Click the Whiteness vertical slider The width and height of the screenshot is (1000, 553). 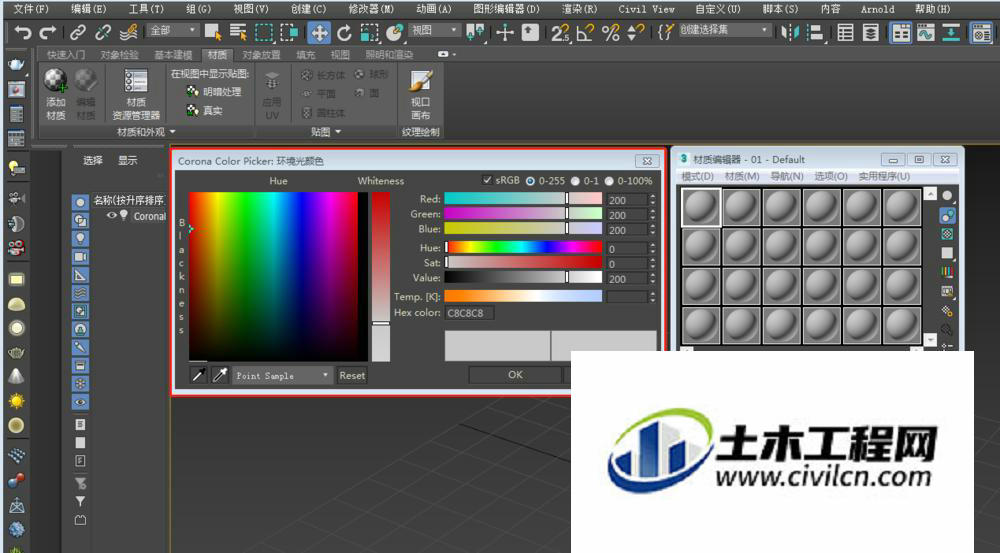[381, 276]
